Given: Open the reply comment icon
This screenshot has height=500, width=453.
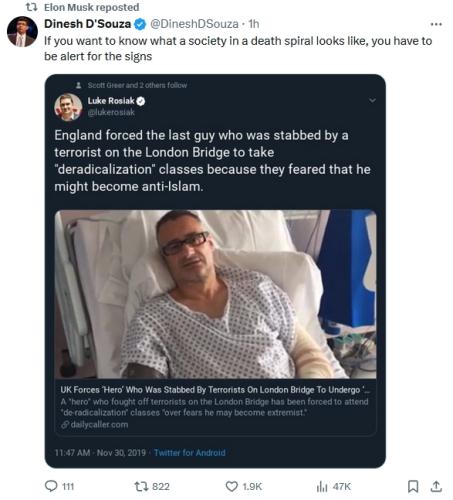Looking at the screenshot, I should point(51,486).
